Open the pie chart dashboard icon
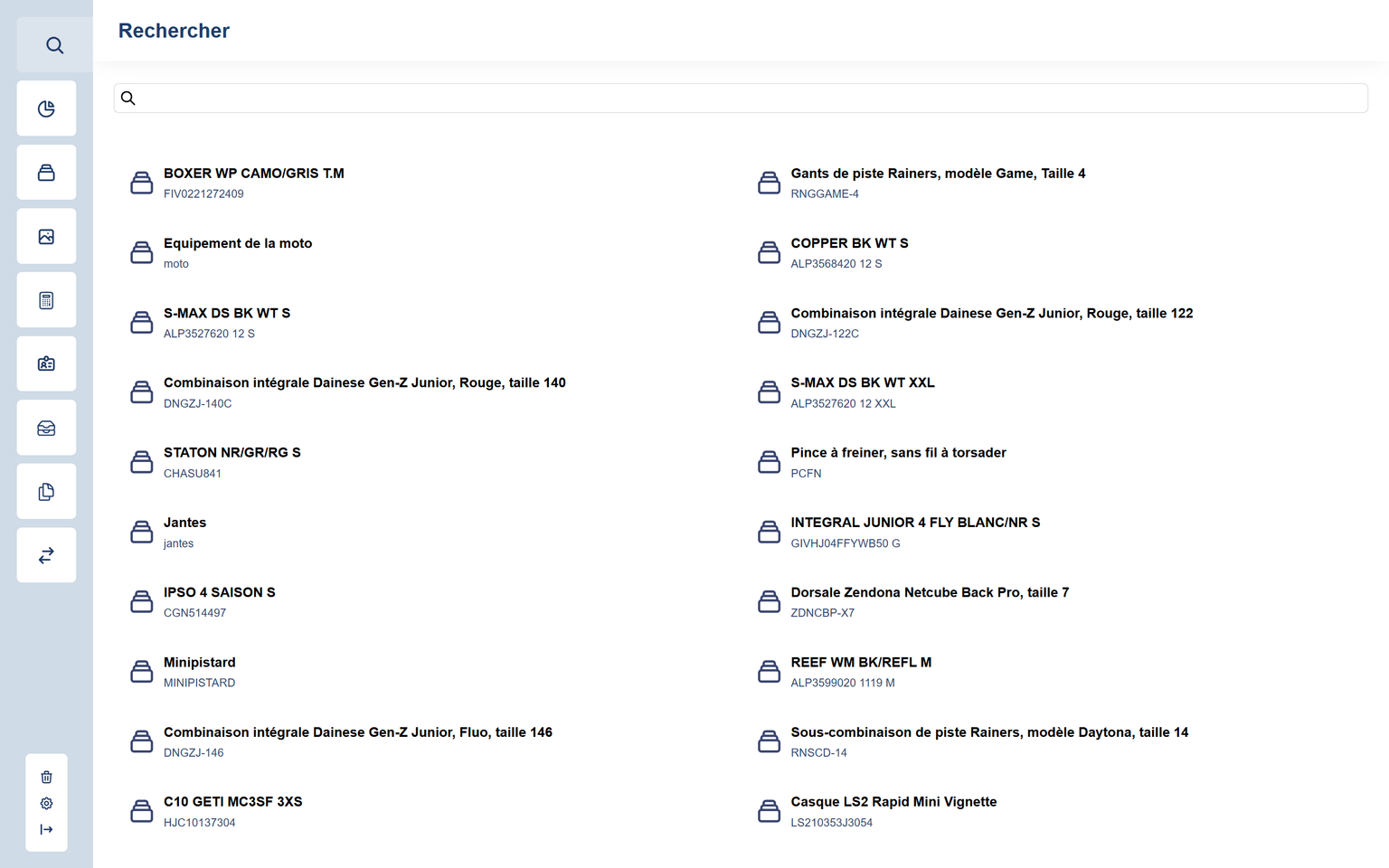The image size is (1389, 868). tap(46, 109)
